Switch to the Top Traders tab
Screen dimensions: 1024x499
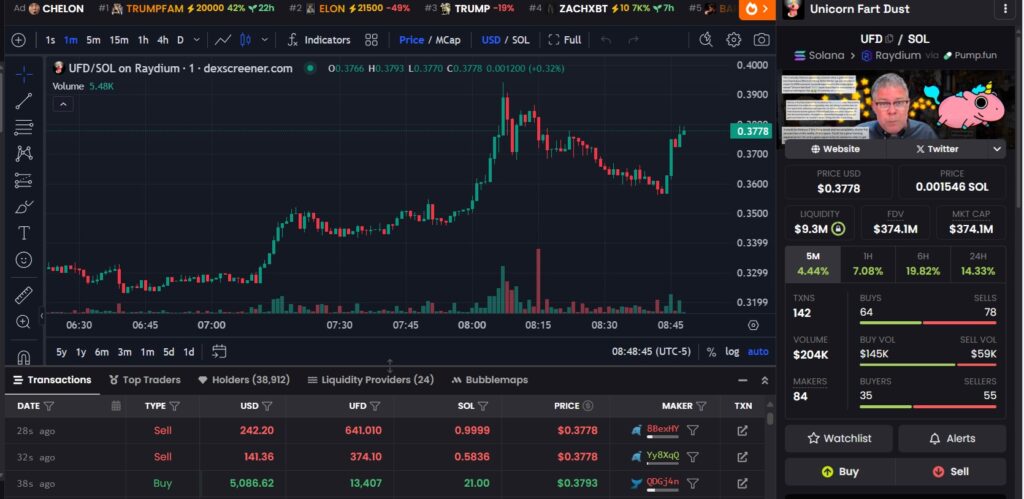(x=145, y=379)
